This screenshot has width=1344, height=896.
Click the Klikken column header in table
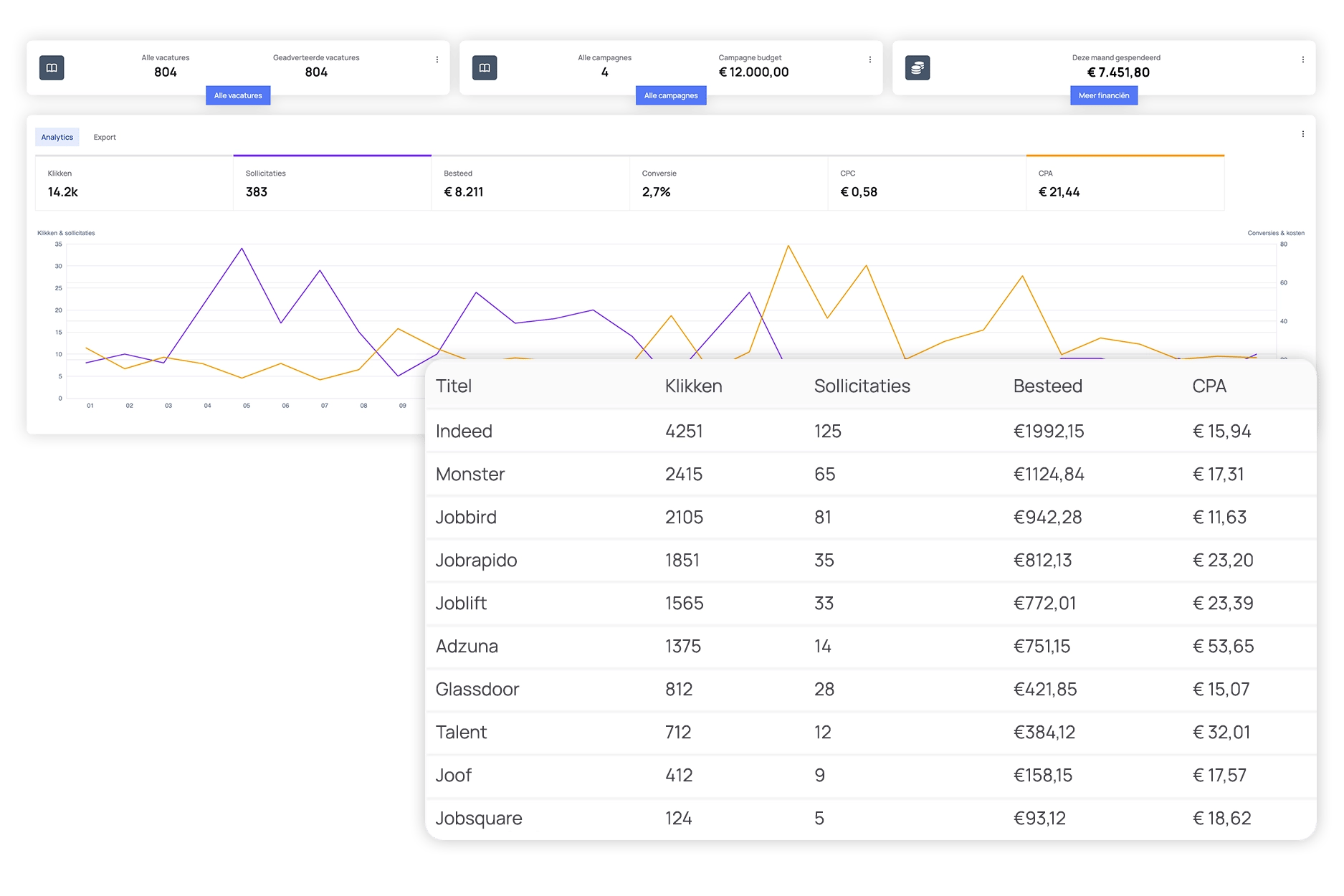coord(693,386)
